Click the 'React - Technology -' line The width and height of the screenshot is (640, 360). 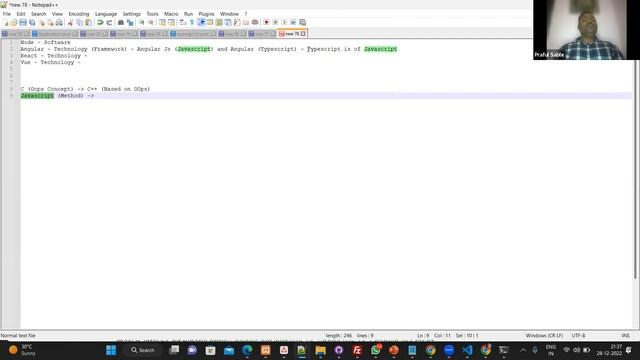(53, 56)
